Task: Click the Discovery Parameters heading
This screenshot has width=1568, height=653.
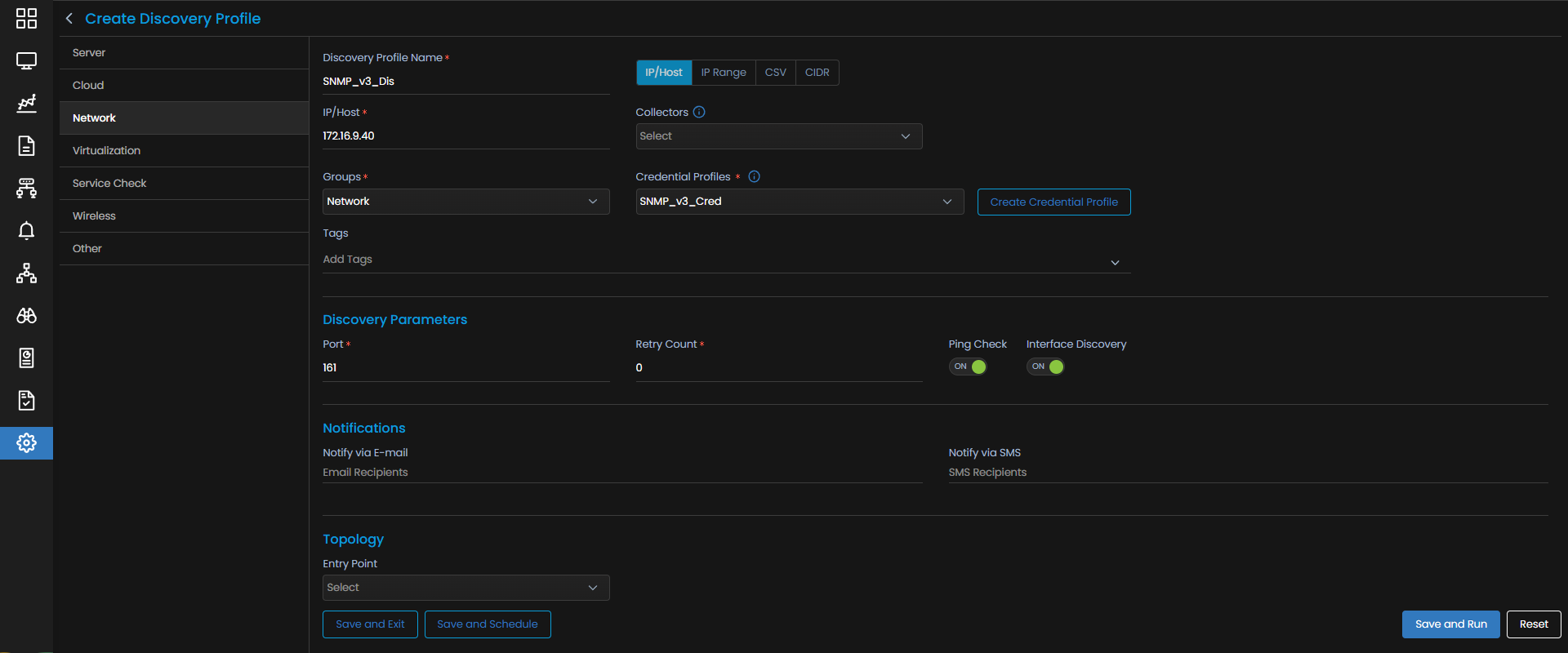Action: click(394, 320)
